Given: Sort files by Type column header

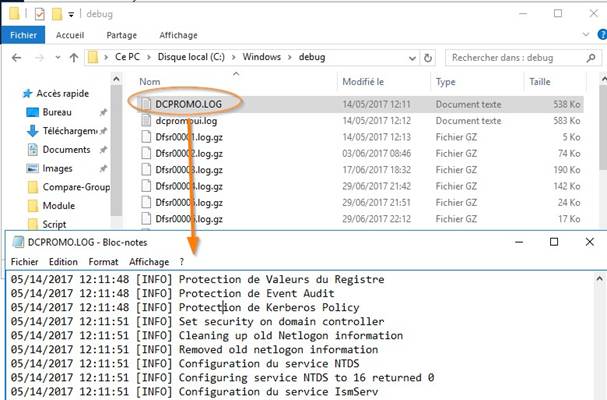Looking at the screenshot, I should (x=446, y=82).
